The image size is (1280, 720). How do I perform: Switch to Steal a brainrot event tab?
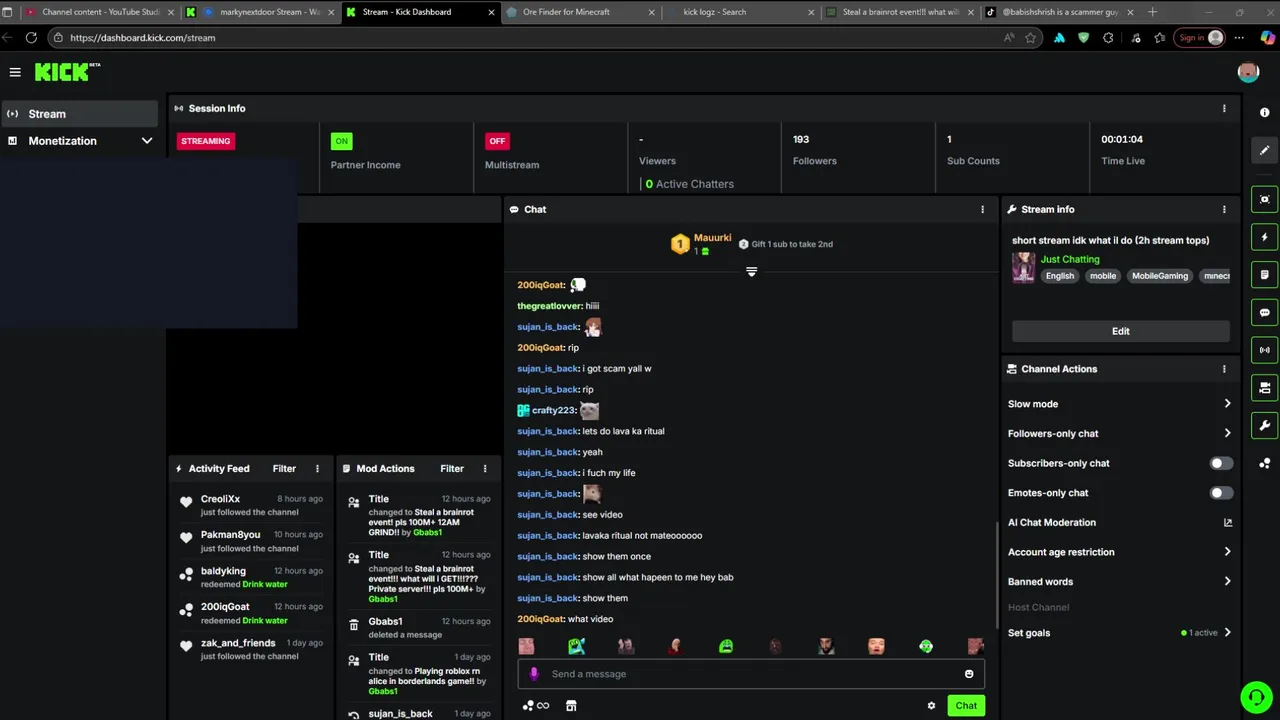click(x=898, y=12)
